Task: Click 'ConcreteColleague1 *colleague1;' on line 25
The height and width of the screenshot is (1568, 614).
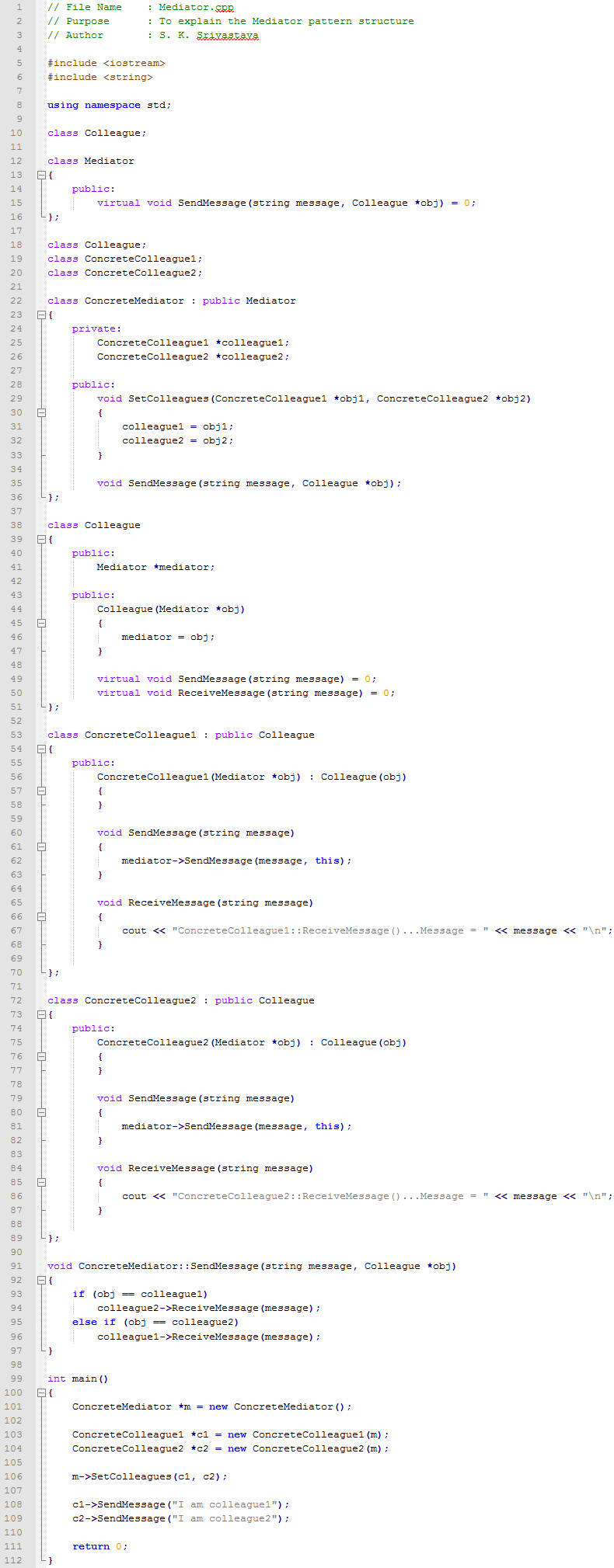Action: pyautogui.click(x=194, y=342)
